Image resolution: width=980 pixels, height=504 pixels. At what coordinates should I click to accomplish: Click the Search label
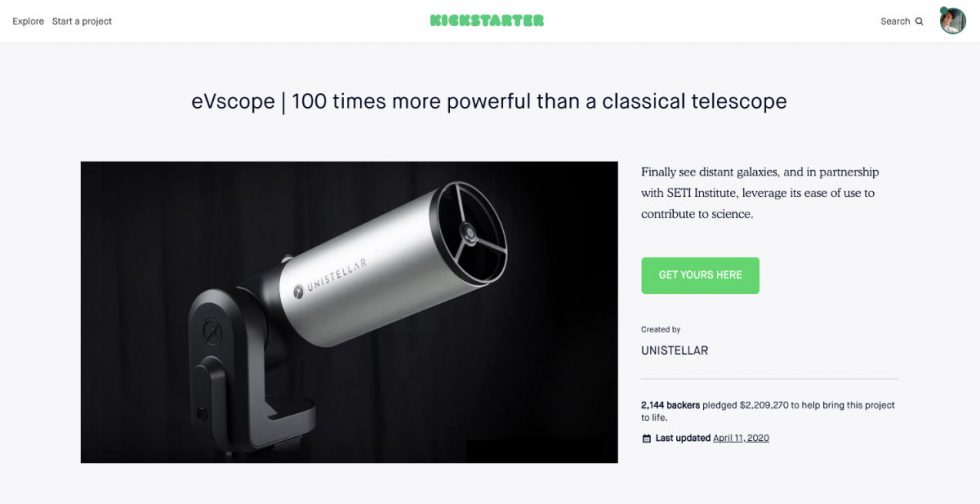[895, 21]
